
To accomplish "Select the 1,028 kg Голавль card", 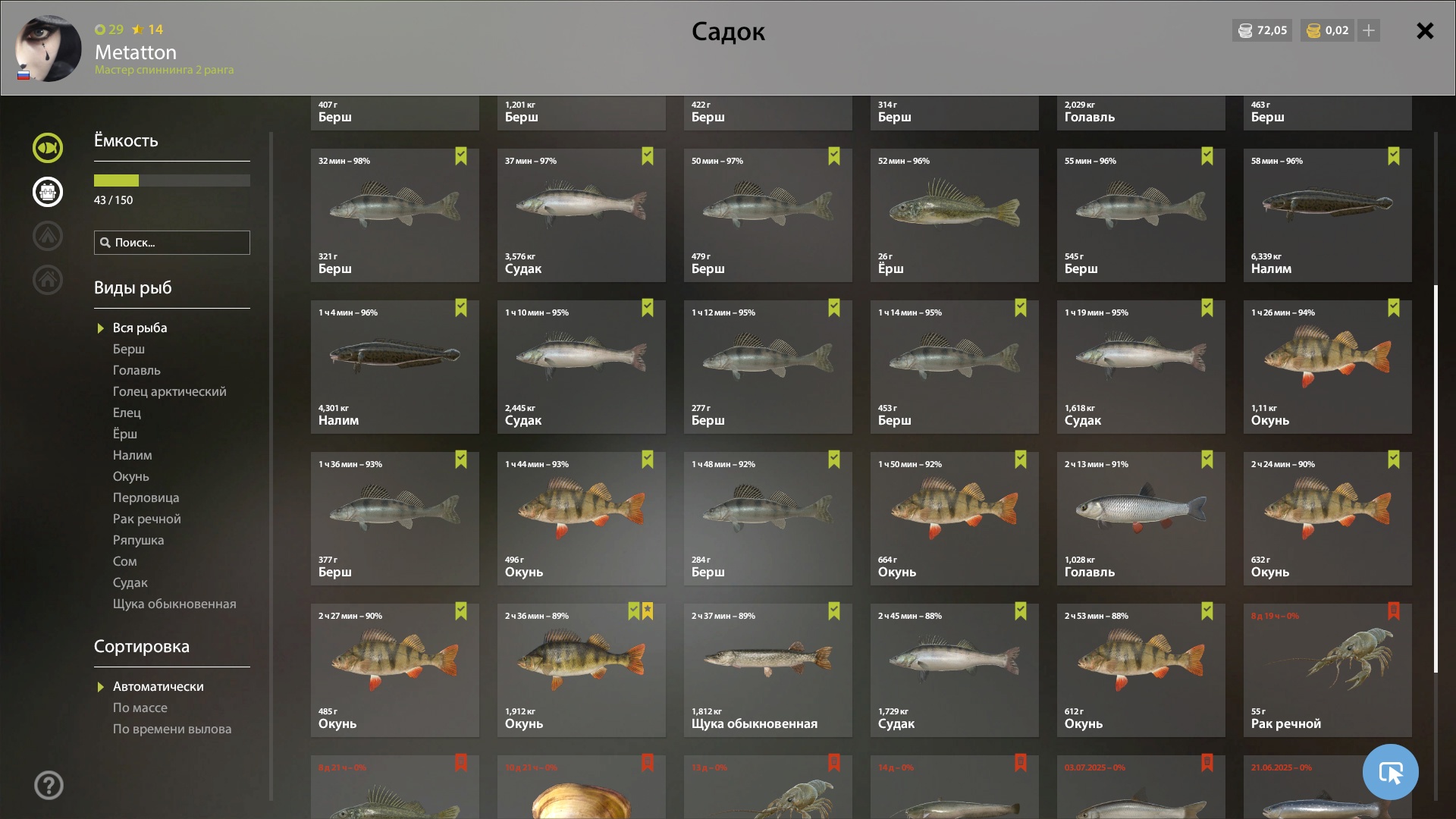I will coord(1141,519).
